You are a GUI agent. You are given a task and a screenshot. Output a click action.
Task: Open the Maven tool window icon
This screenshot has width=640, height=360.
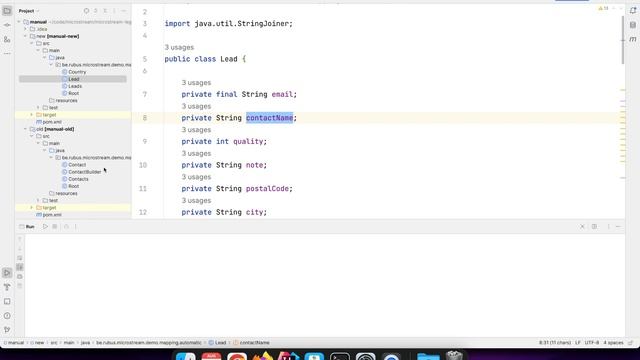[633, 39]
